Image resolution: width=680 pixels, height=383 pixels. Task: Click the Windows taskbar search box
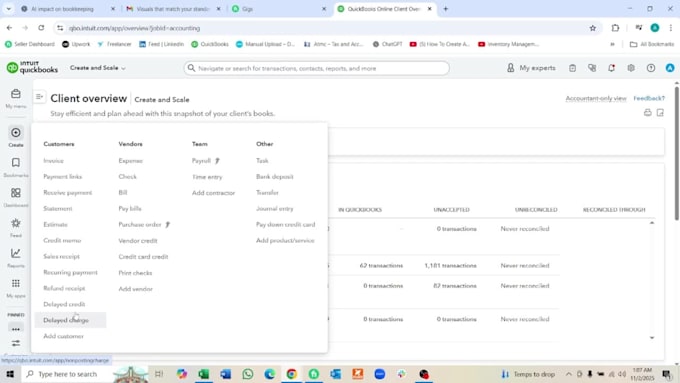coord(67,374)
